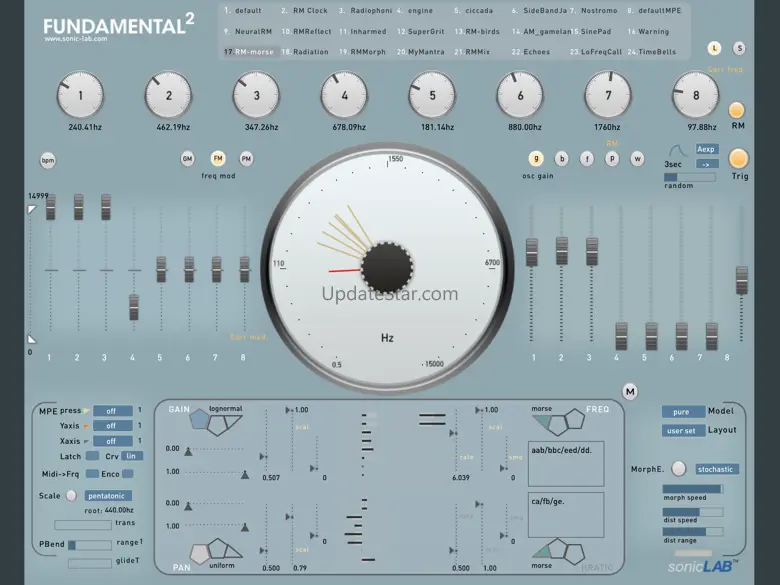This screenshot has width=780, height=585.
Task: Click oscillator knob 8 at 97.88hz
Action: [696, 96]
